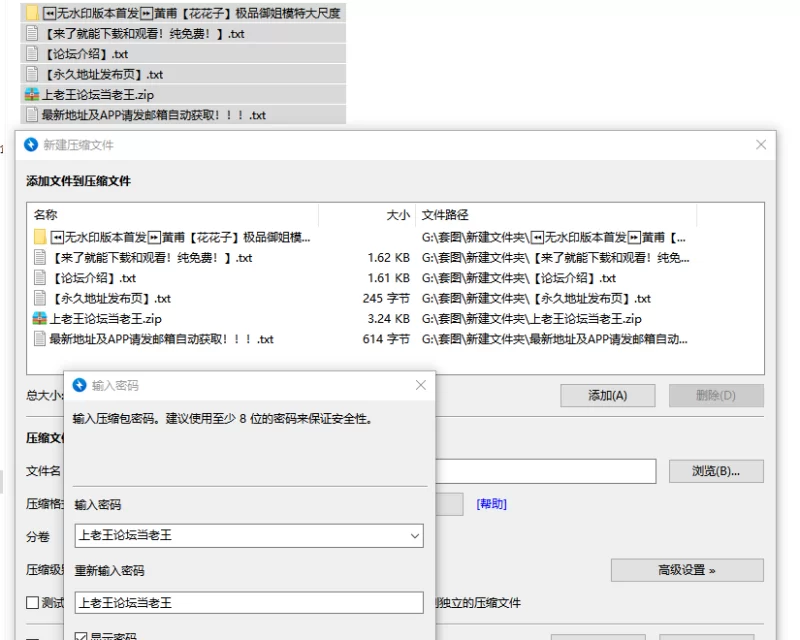
Task: Close the 输入密码 dialog
Action: [420, 385]
